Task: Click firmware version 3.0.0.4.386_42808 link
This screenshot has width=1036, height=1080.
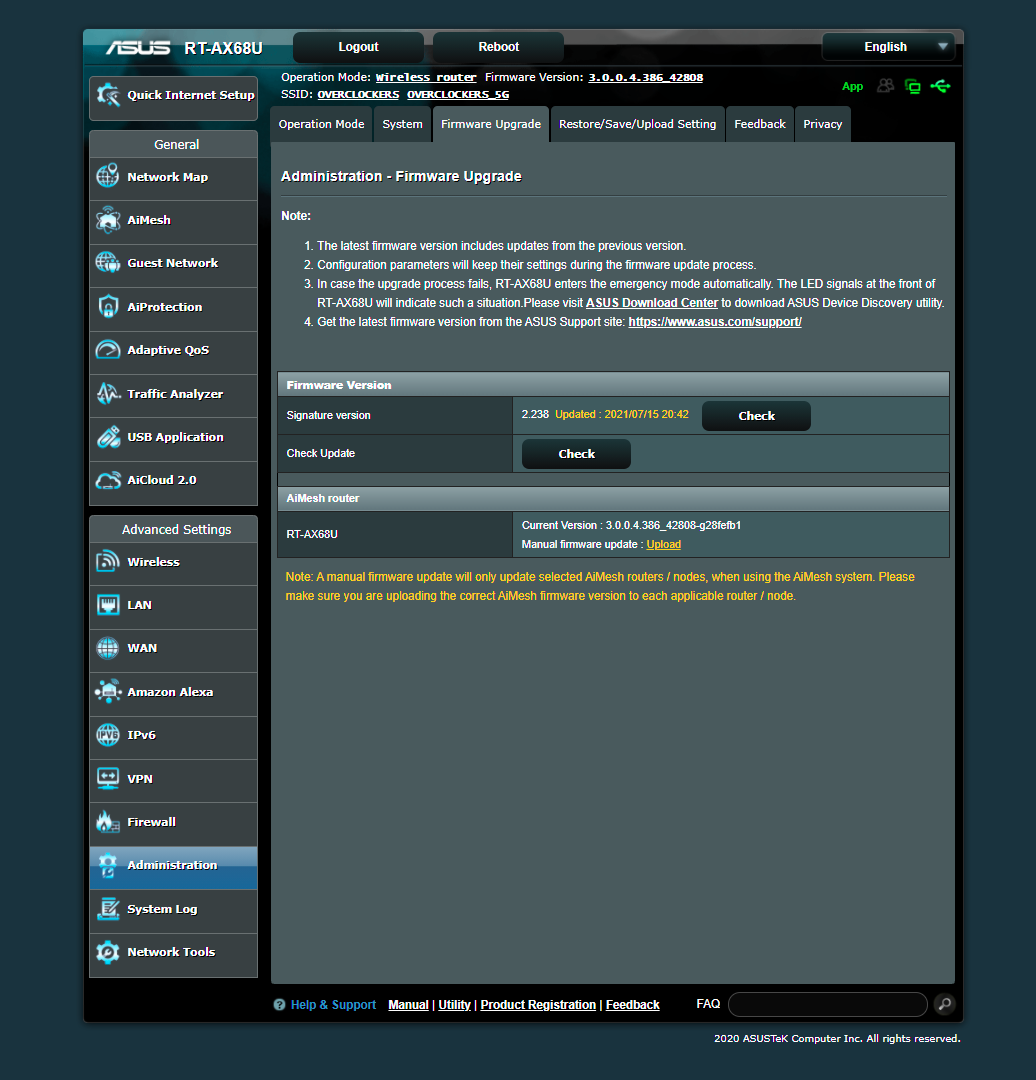Action: click(645, 77)
